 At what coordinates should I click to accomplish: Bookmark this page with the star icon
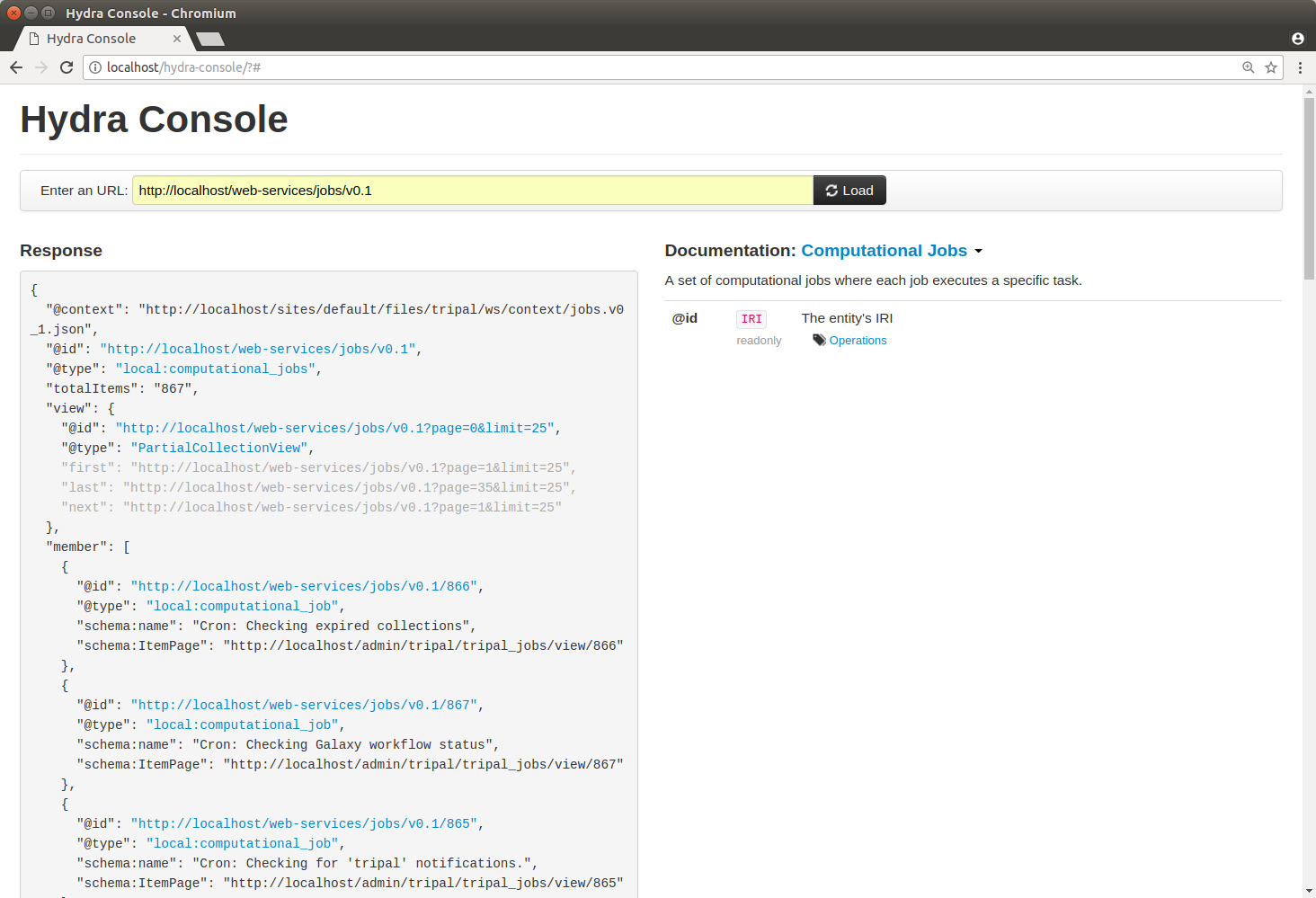coord(1271,67)
